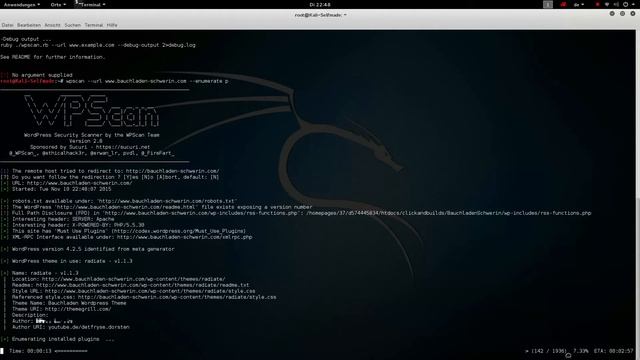Click 'WordPress theme in use: radiate' line

[67, 261]
